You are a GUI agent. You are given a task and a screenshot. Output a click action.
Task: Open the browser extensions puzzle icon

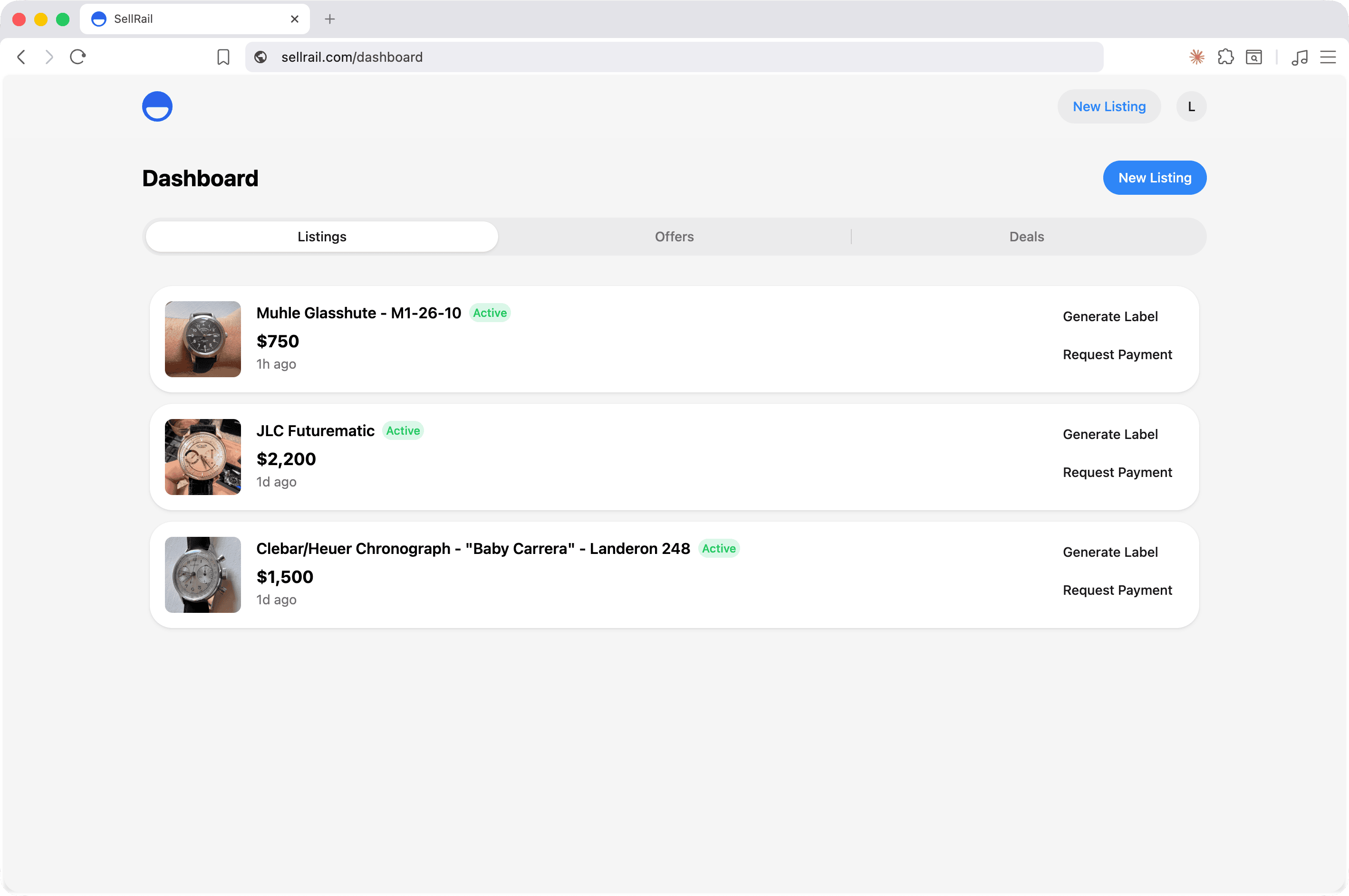(1225, 57)
